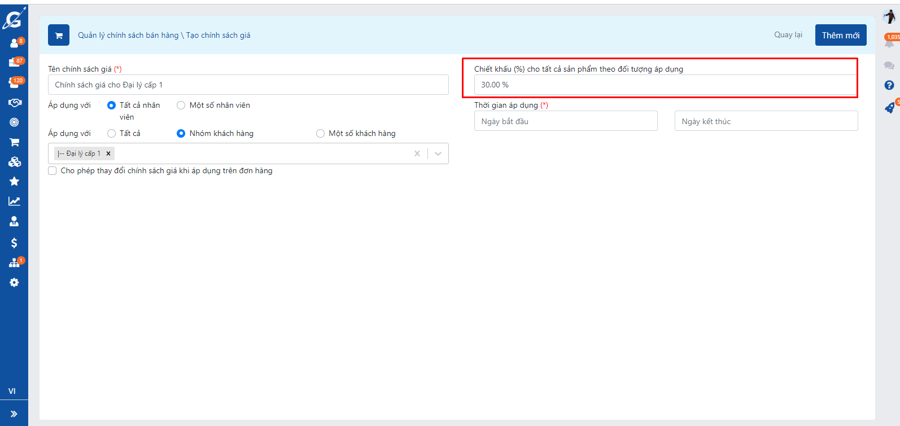Select the "Một số khách hàng" radio option

tap(320, 133)
